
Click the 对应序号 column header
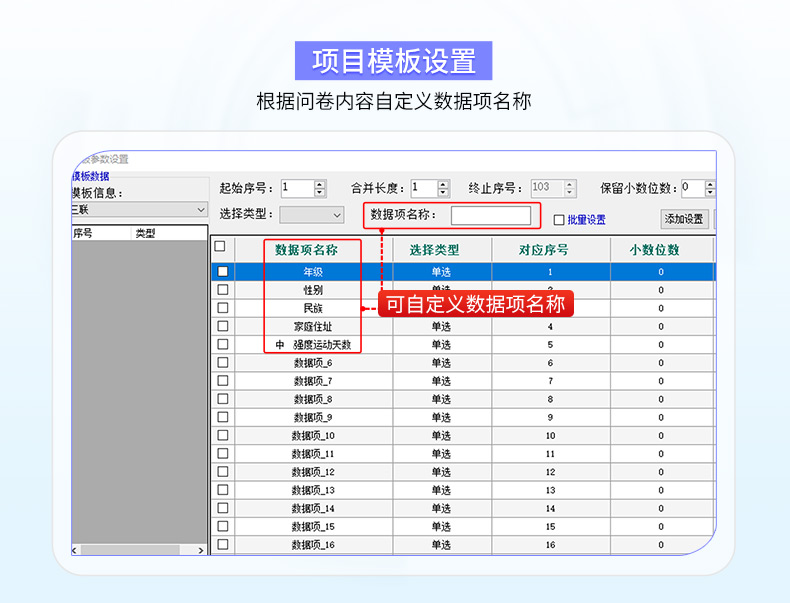click(x=549, y=249)
